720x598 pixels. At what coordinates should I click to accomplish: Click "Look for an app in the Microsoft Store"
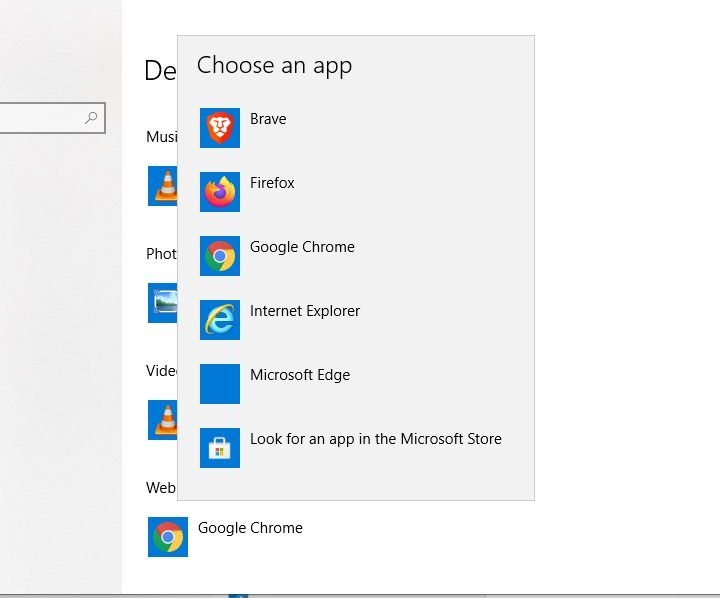[x=376, y=439]
